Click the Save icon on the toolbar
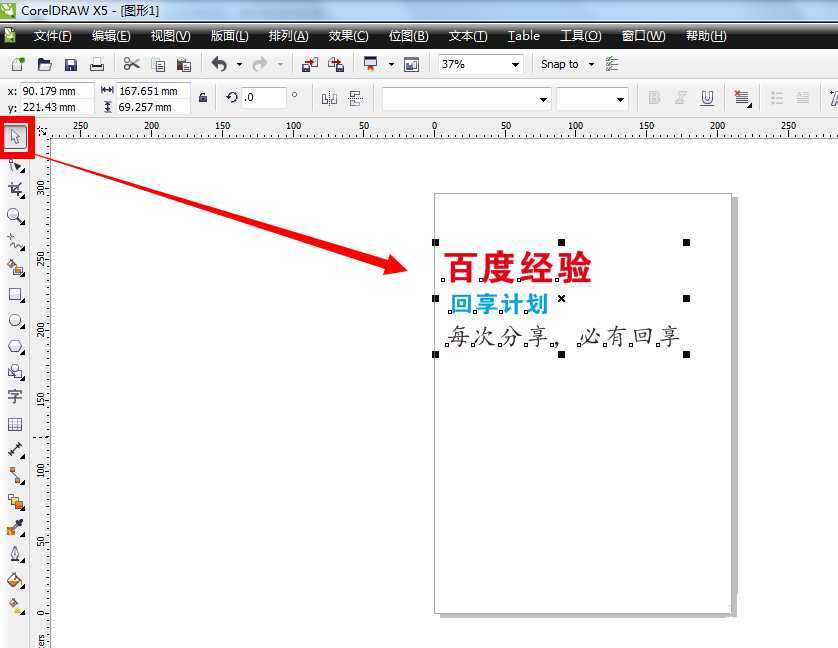Screen dimensions: 838x648 (70, 64)
